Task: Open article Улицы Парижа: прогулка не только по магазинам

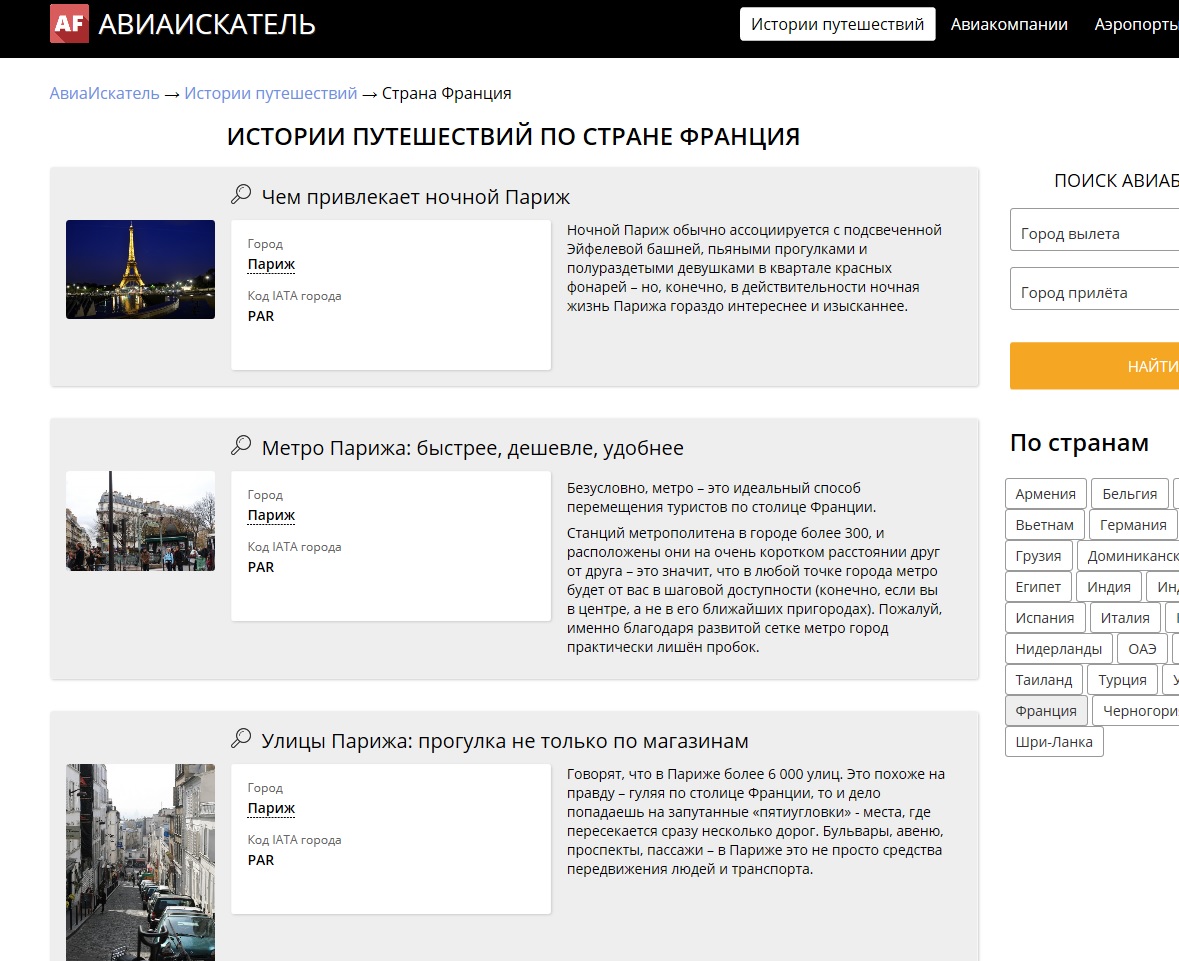Action: [x=505, y=741]
